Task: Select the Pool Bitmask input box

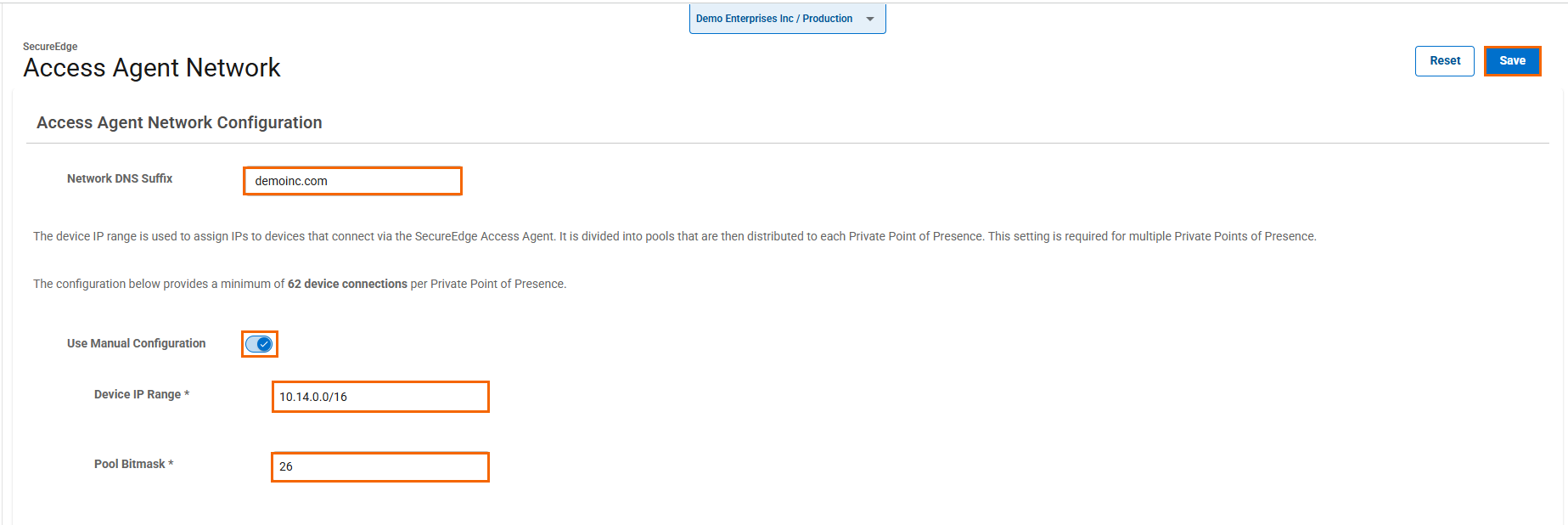Action: pos(380,466)
